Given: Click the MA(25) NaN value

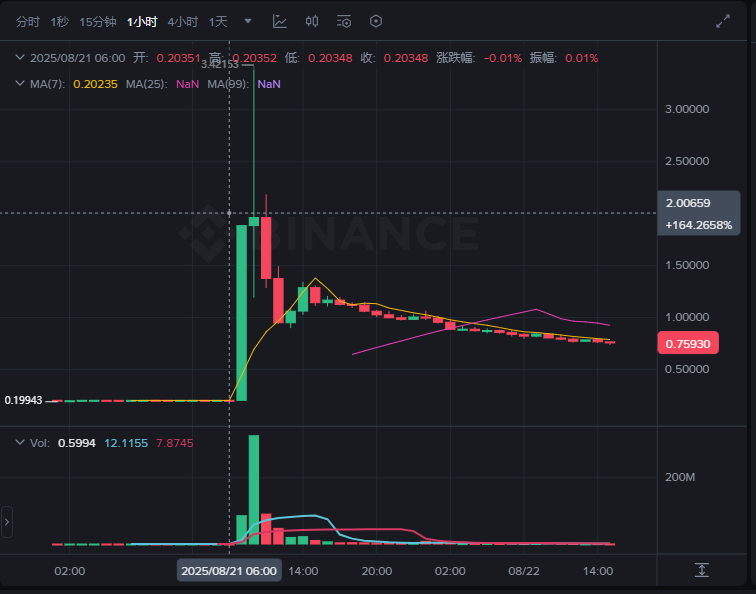Looking at the screenshot, I should tap(188, 84).
